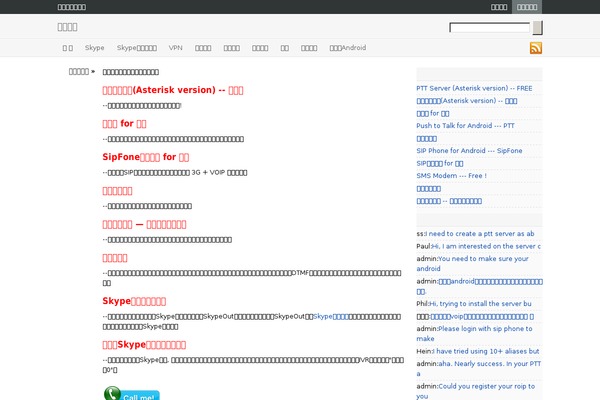Open sidebar link with Asterisk version in parentheses
600x400 pixels.
coord(467,101)
